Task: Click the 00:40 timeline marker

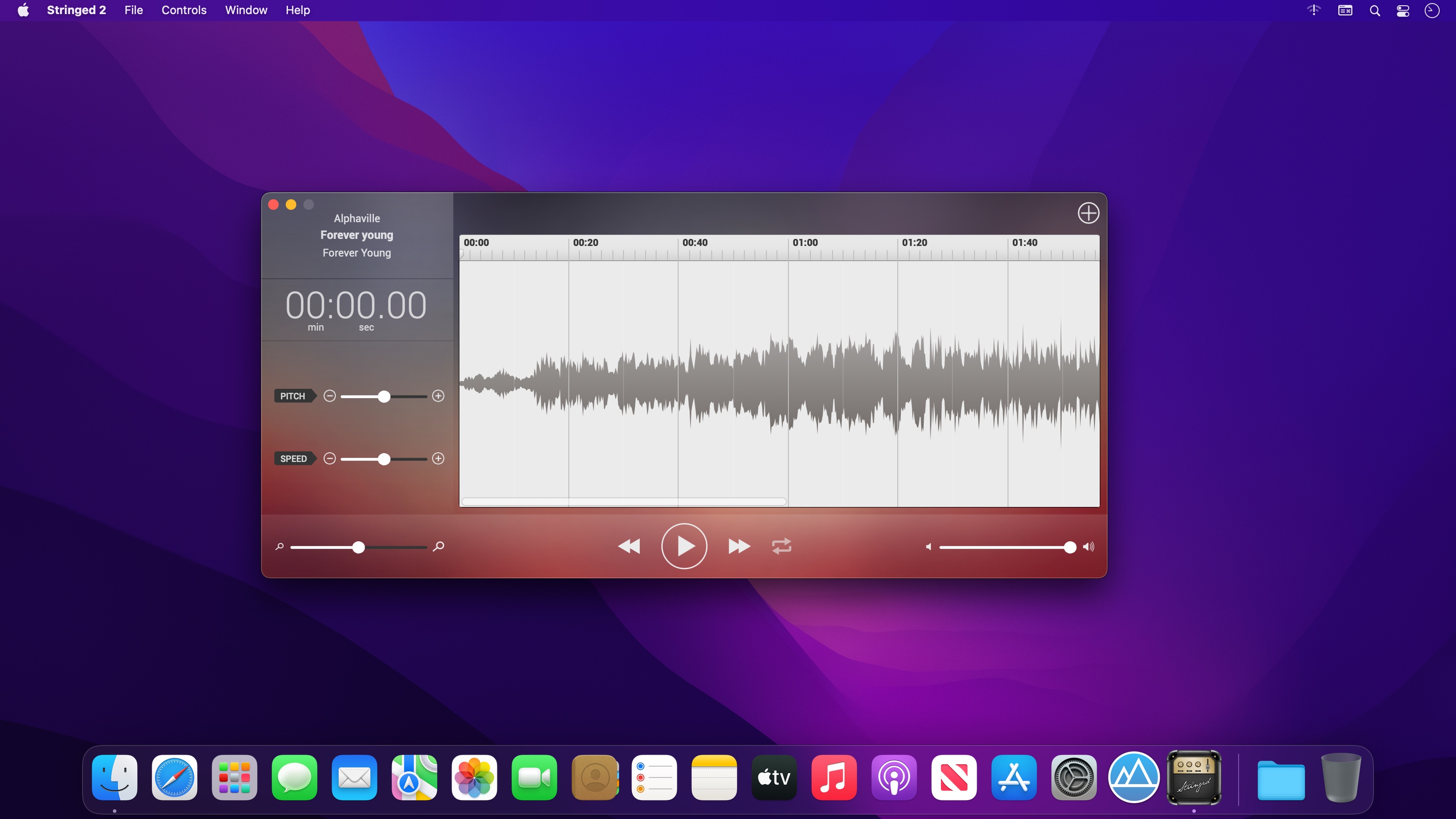Action: (x=694, y=242)
